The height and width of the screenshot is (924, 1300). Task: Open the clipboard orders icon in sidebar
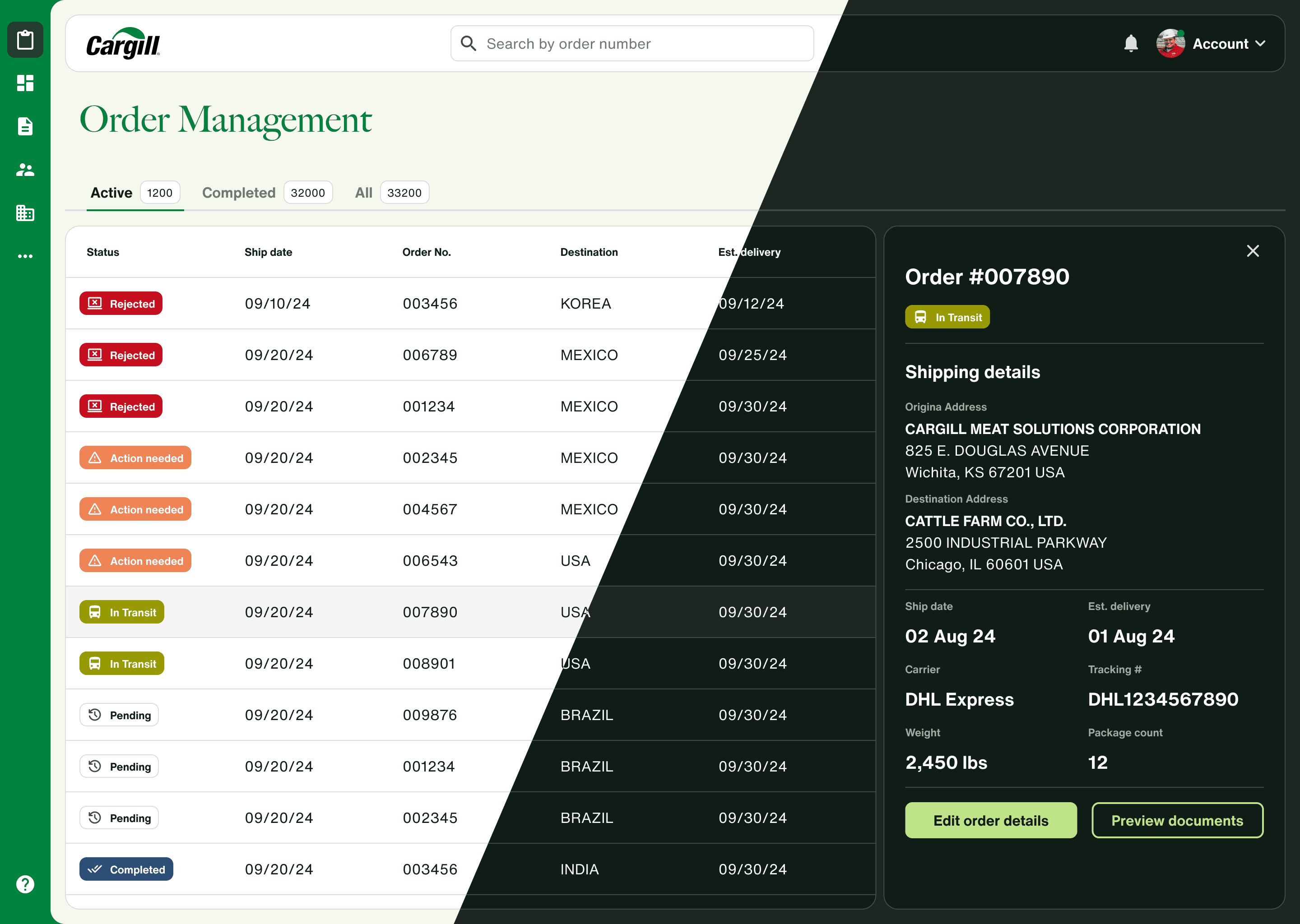25,40
